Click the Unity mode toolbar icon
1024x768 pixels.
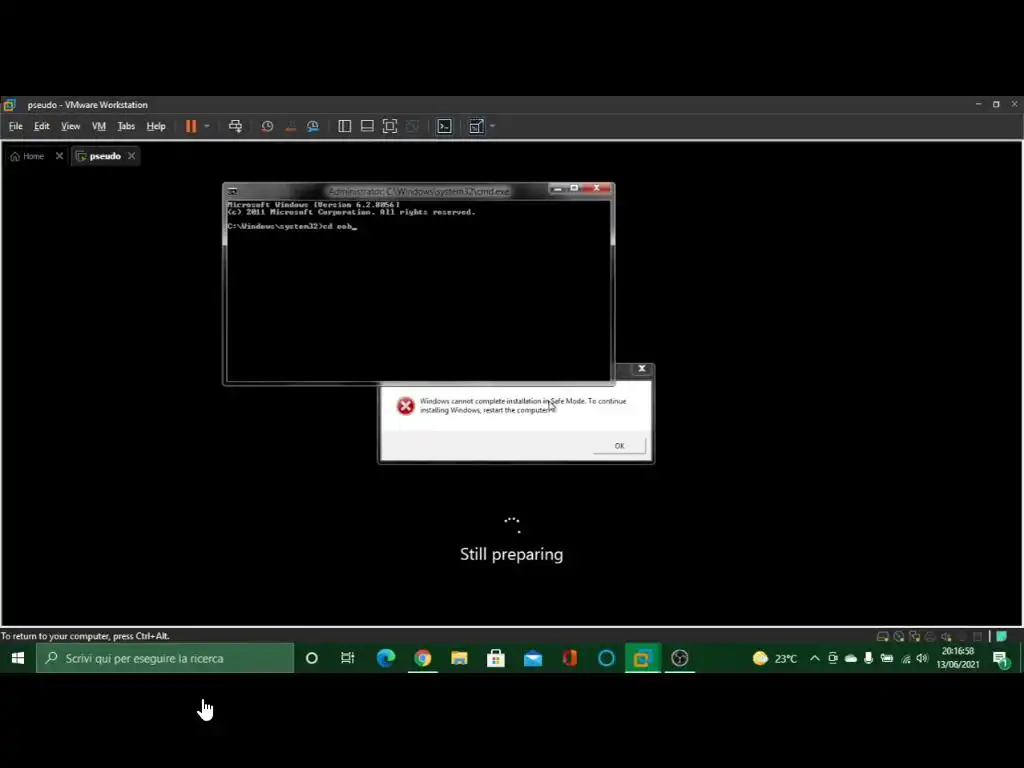412,126
